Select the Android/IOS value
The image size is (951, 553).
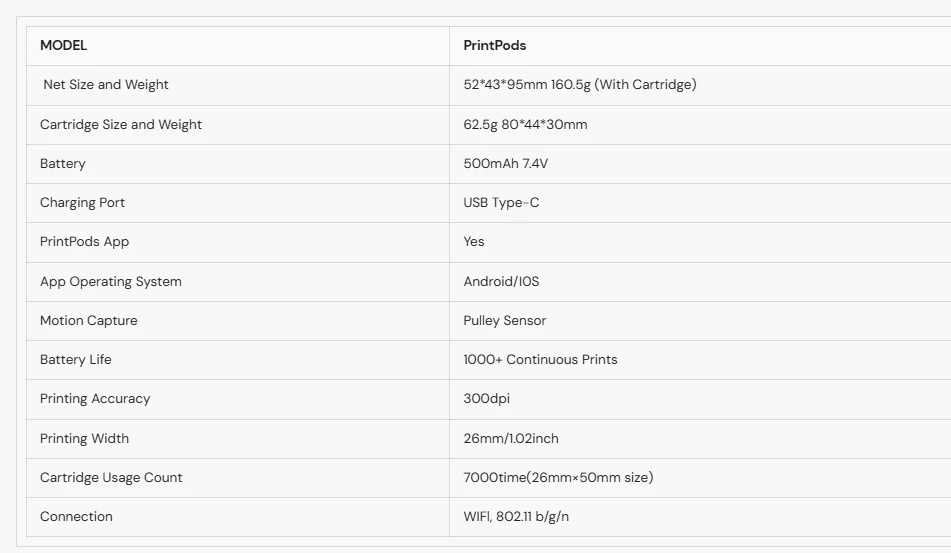click(501, 282)
